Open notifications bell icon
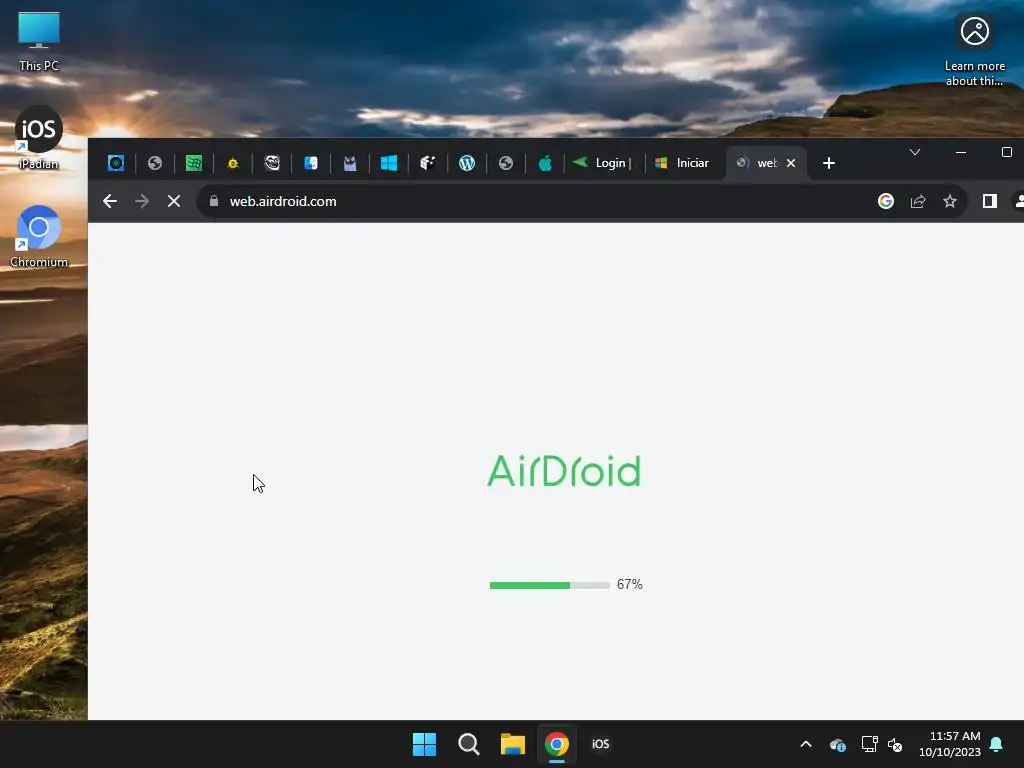 pyautogui.click(x=997, y=744)
